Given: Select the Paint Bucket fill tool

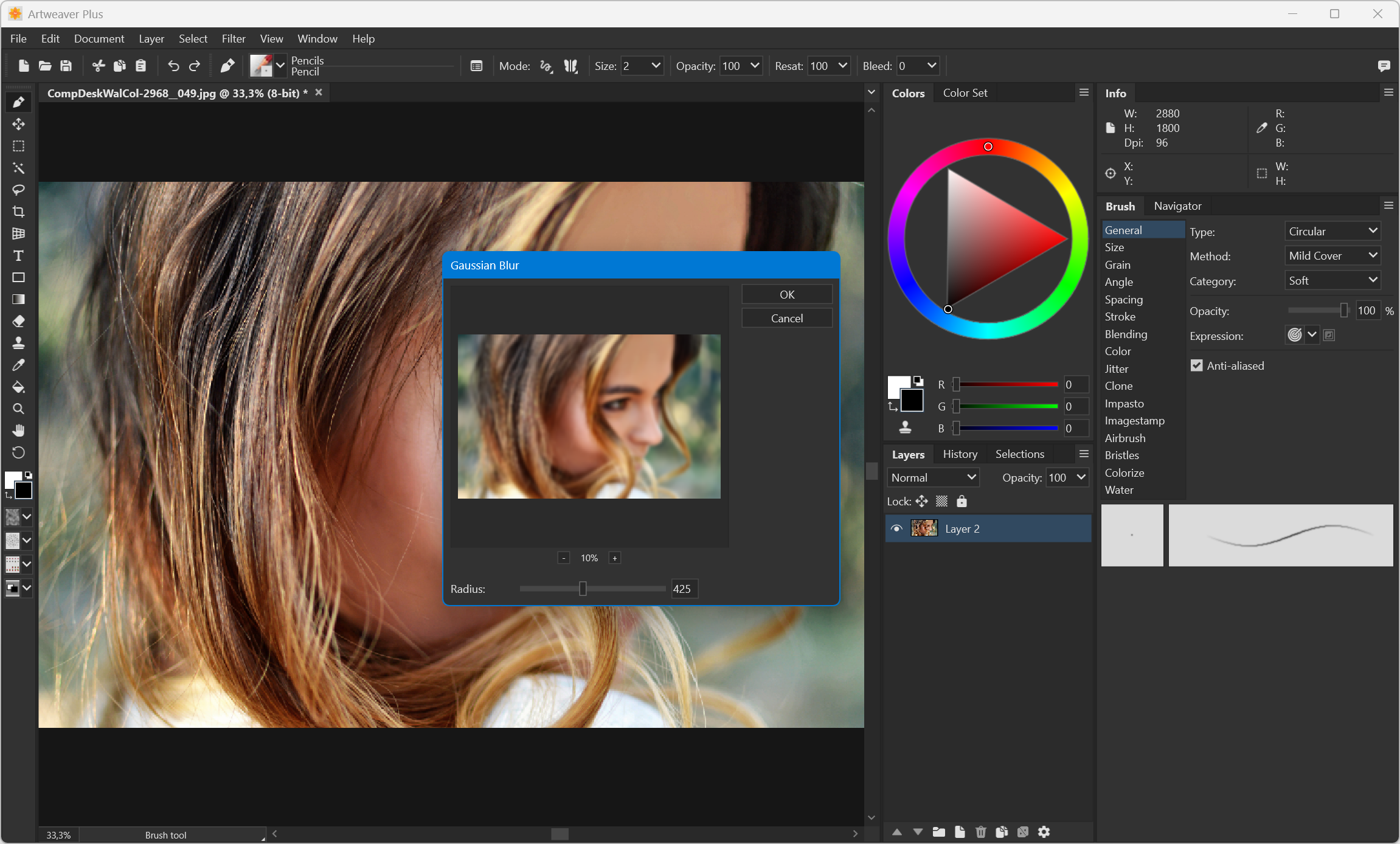Looking at the screenshot, I should click(x=18, y=387).
